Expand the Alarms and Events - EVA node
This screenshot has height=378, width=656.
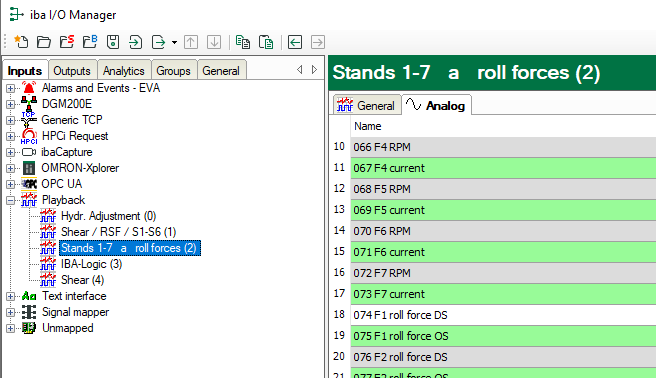[x=10, y=88]
